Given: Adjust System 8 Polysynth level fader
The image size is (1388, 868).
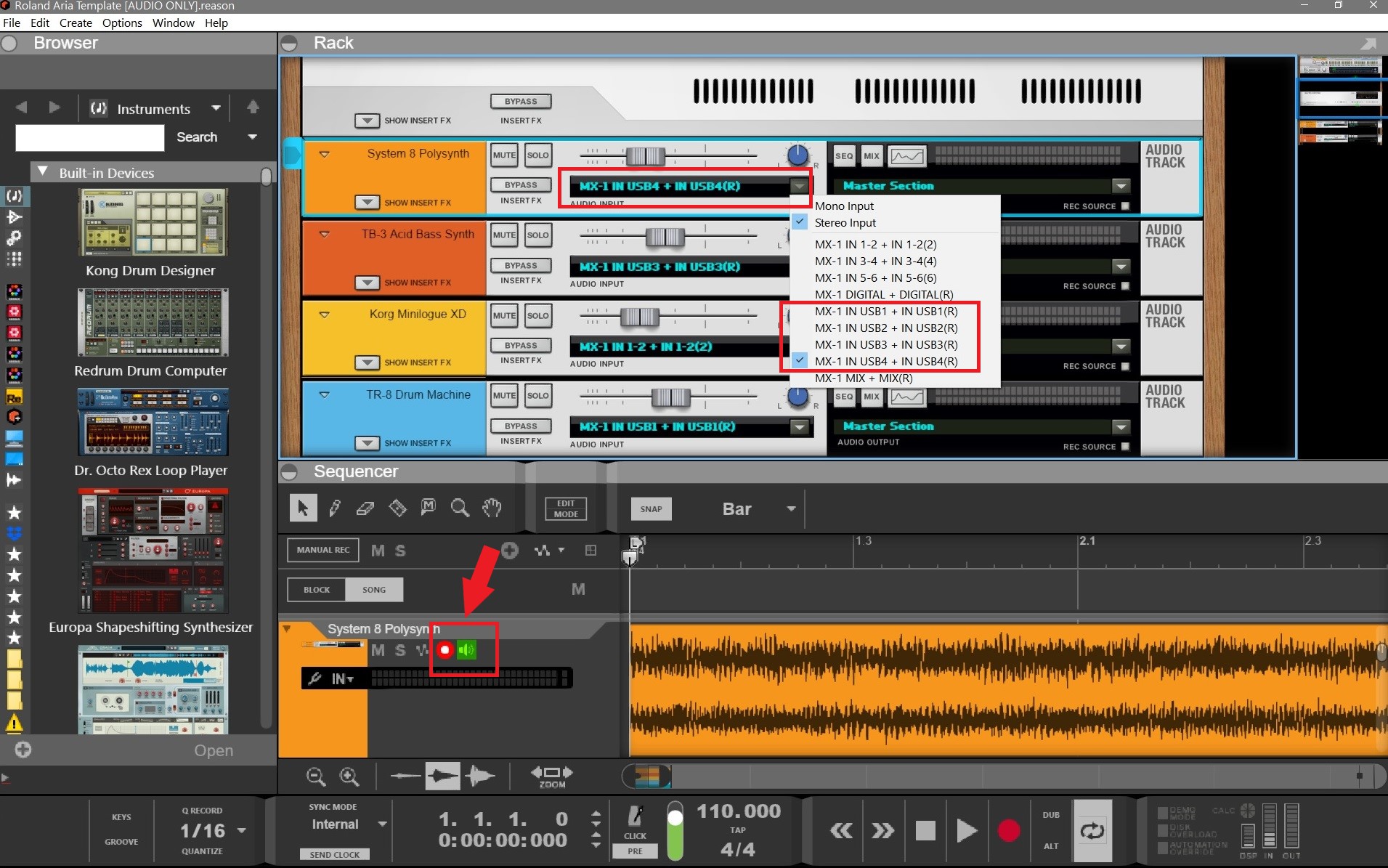Looking at the screenshot, I should [x=645, y=155].
